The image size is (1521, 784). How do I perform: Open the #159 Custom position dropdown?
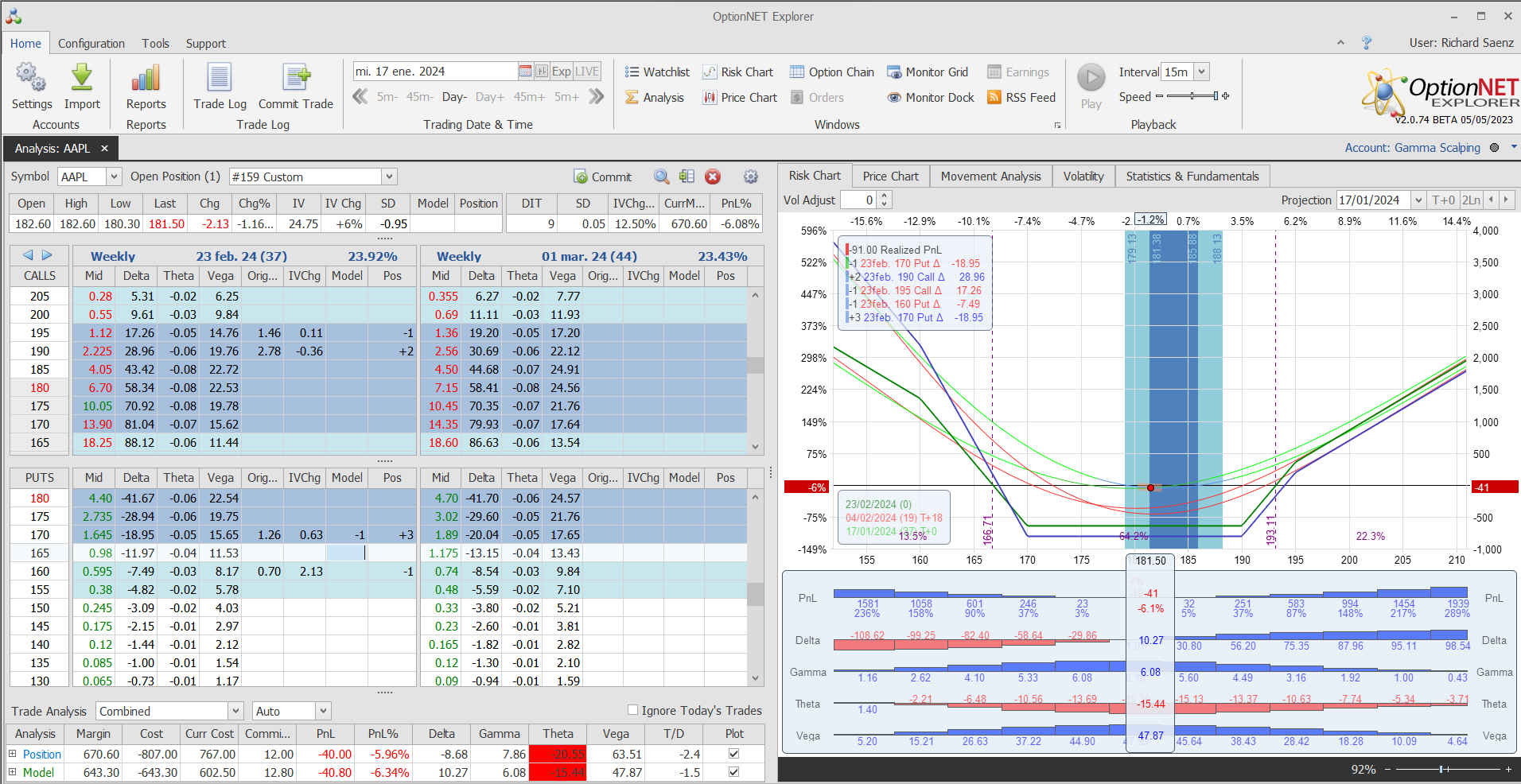coord(389,177)
